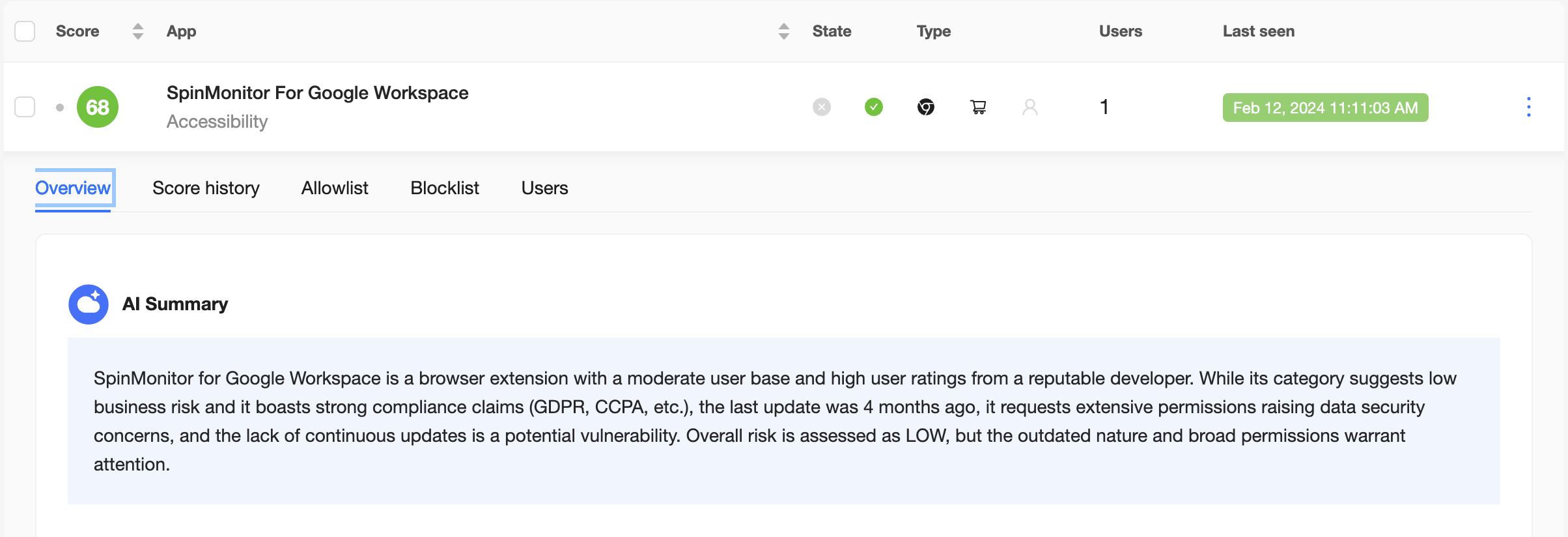This screenshot has height=537, width=1568.
Task: Select the Overview tab
Action: point(73,188)
